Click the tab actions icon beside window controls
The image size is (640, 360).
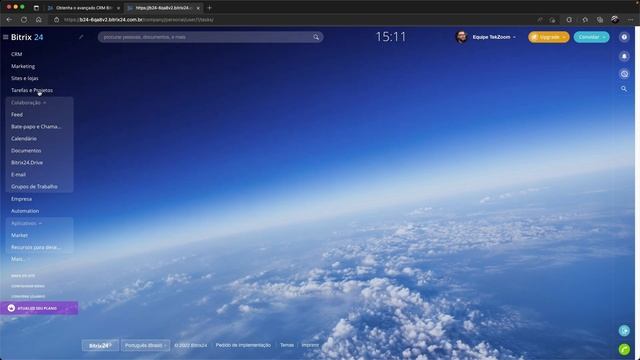click(x=36, y=8)
